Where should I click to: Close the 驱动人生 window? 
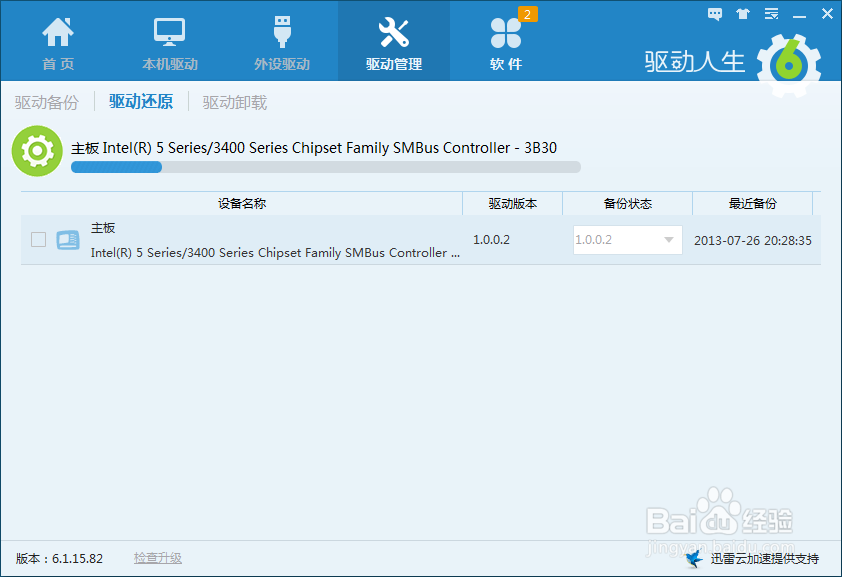[828, 14]
